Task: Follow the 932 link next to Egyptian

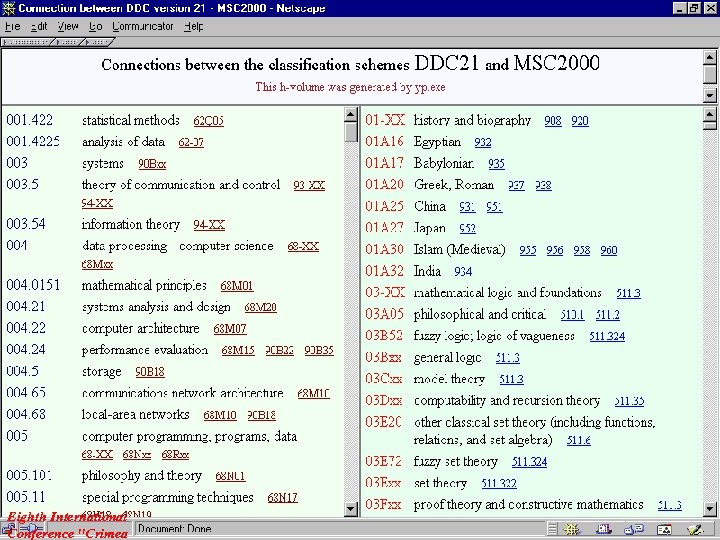Action: click(x=483, y=142)
